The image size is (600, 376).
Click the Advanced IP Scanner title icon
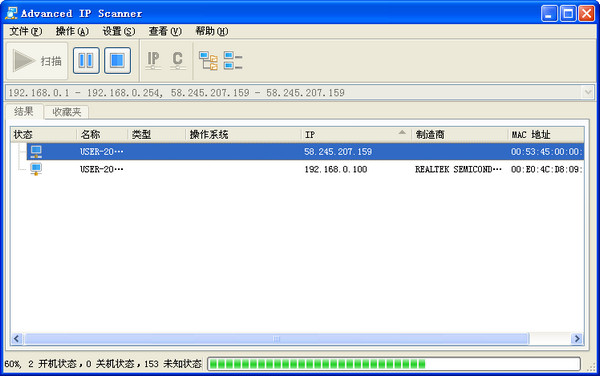11,13
